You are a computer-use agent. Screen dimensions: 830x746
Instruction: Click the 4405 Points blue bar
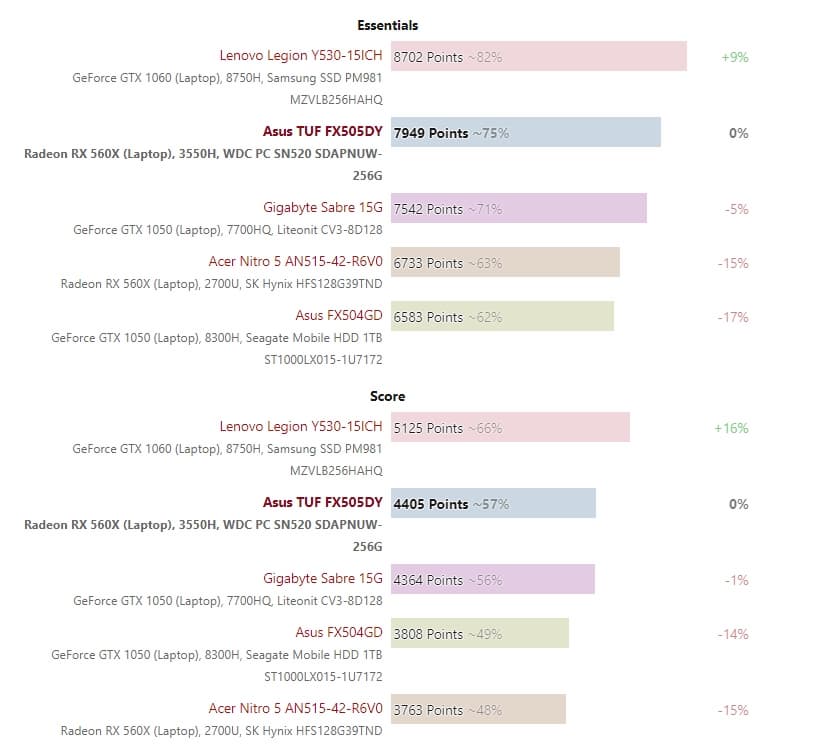[493, 504]
